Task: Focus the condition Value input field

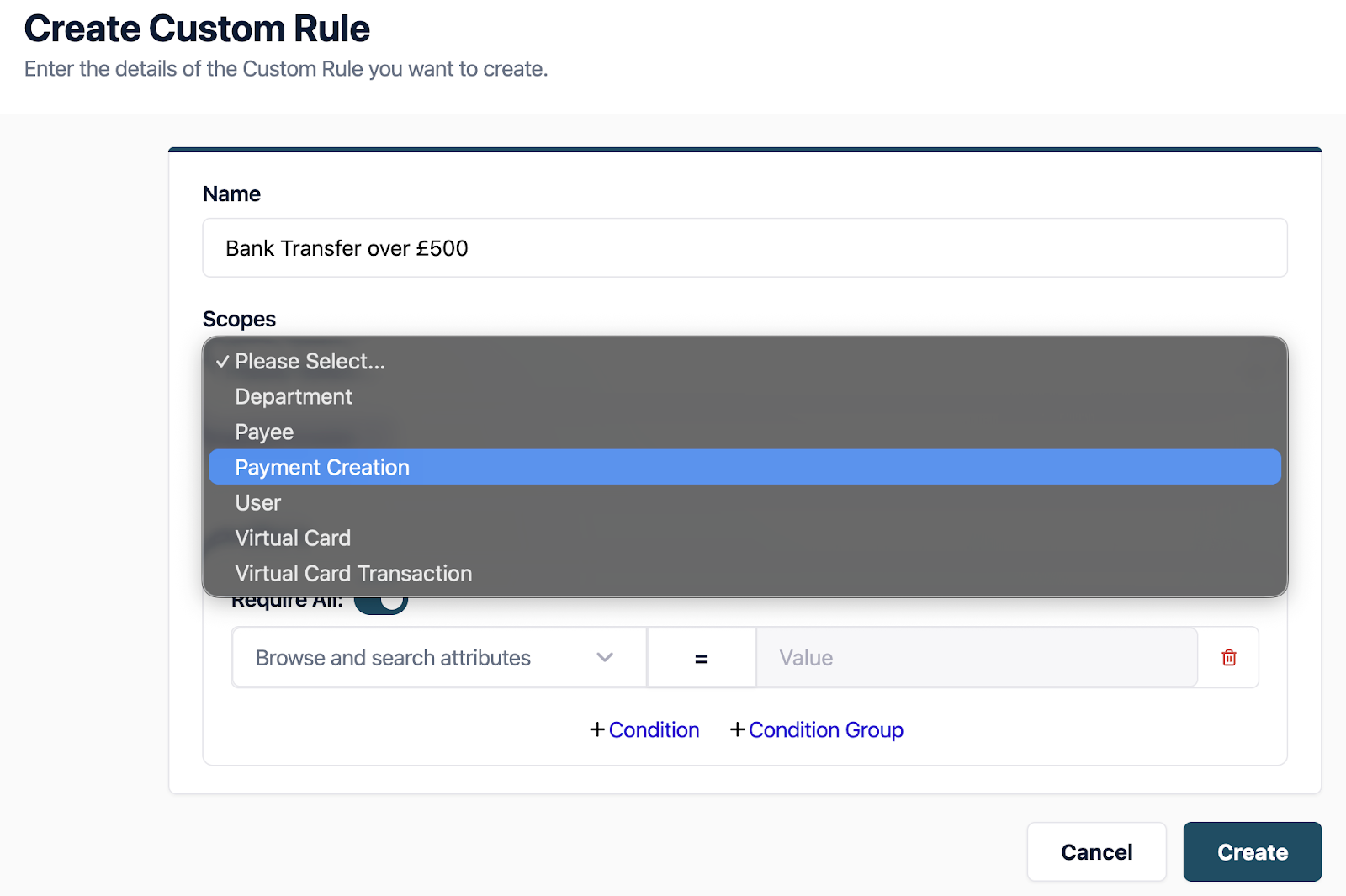Action: click(976, 658)
